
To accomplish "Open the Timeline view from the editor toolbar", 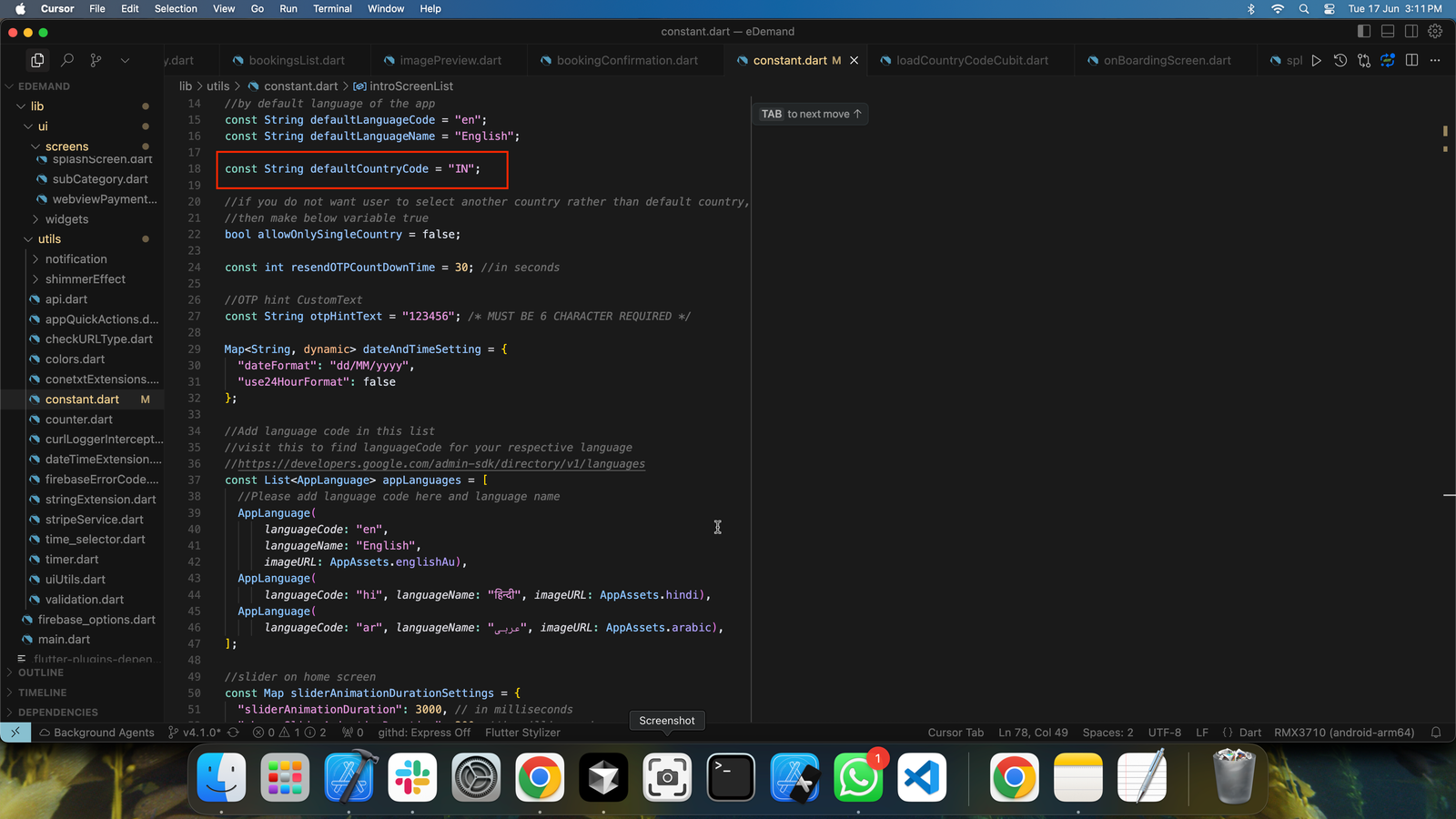I will pos(1339,60).
